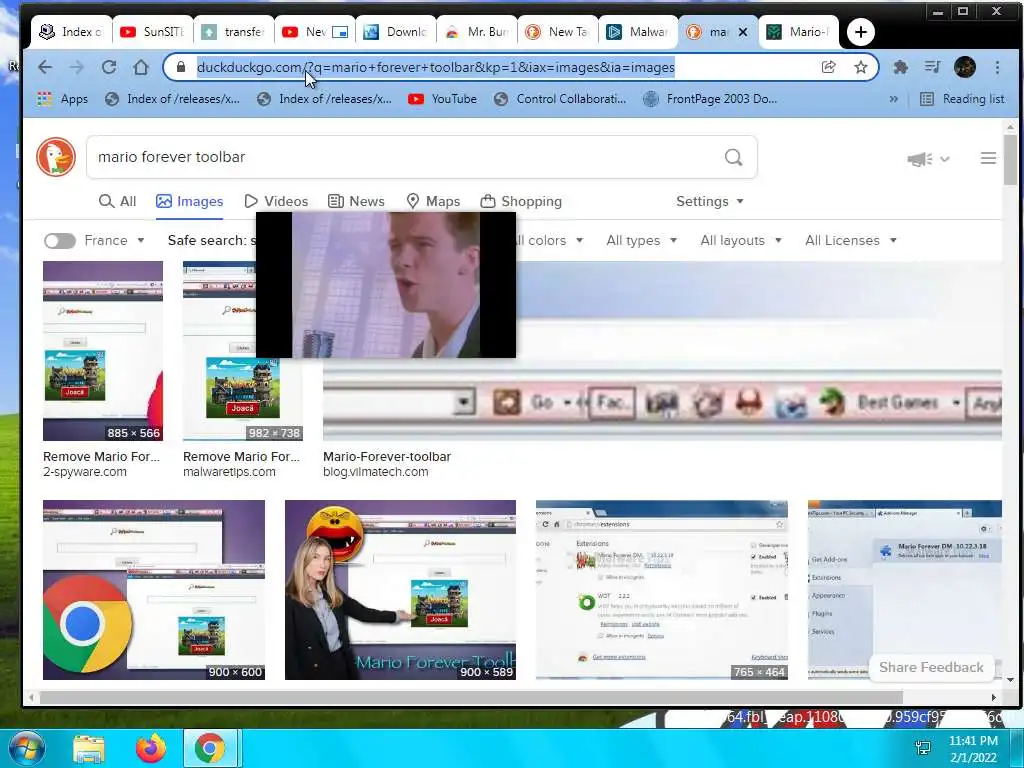Open the 885 × 566 2-spyware.com image
The height and width of the screenshot is (768, 1024).
point(103,351)
